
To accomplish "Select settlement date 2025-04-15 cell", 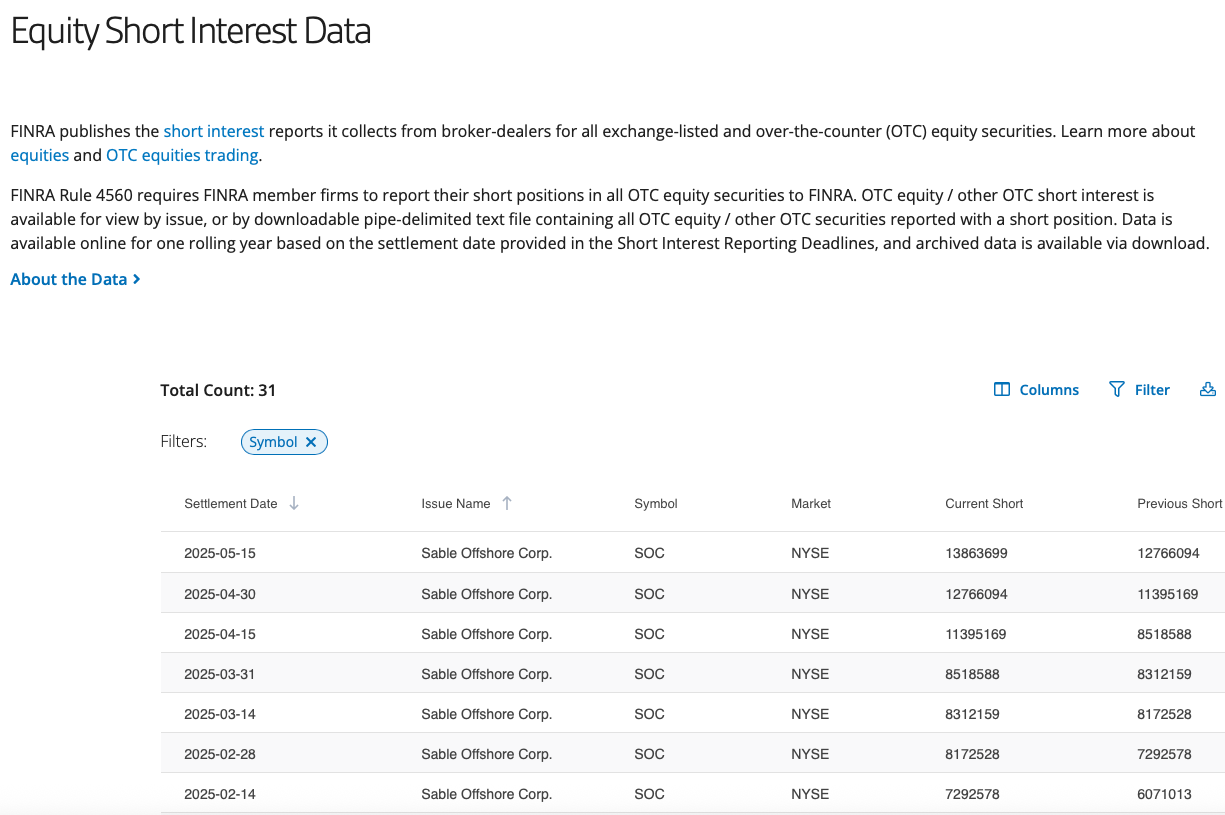I will [x=220, y=634].
